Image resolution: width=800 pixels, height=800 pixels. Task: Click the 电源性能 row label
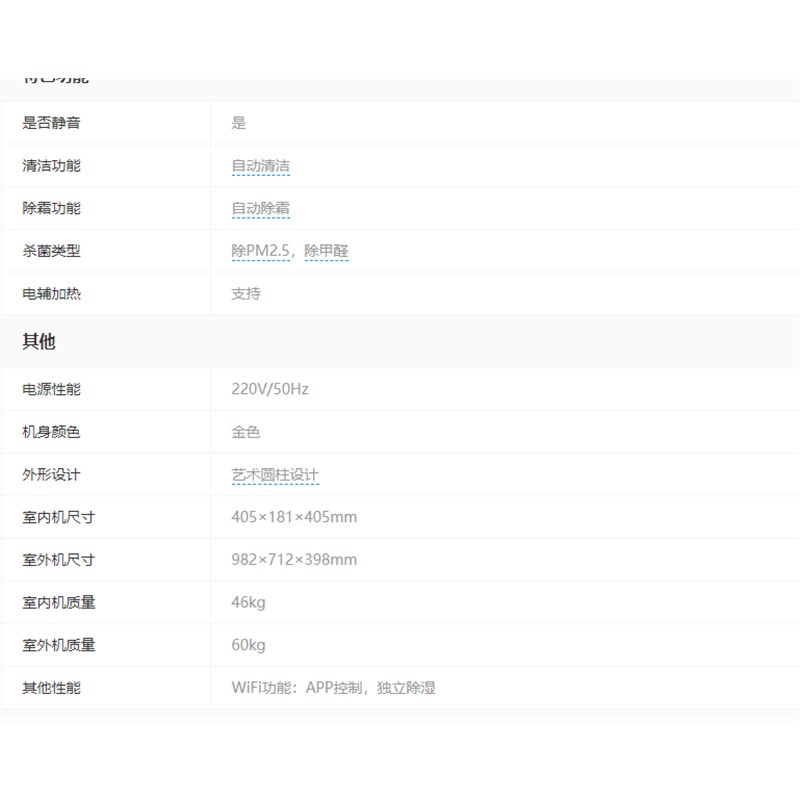[x=52, y=389]
